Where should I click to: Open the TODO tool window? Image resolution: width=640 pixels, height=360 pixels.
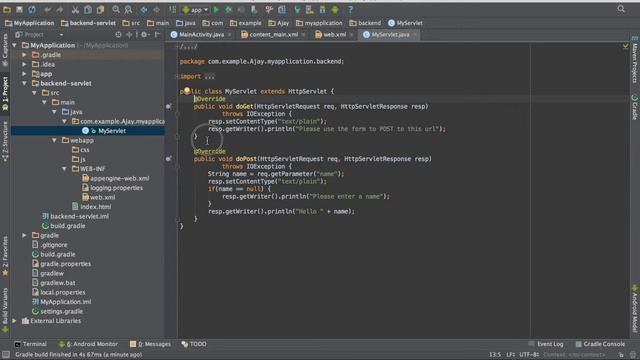(x=194, y=344)
